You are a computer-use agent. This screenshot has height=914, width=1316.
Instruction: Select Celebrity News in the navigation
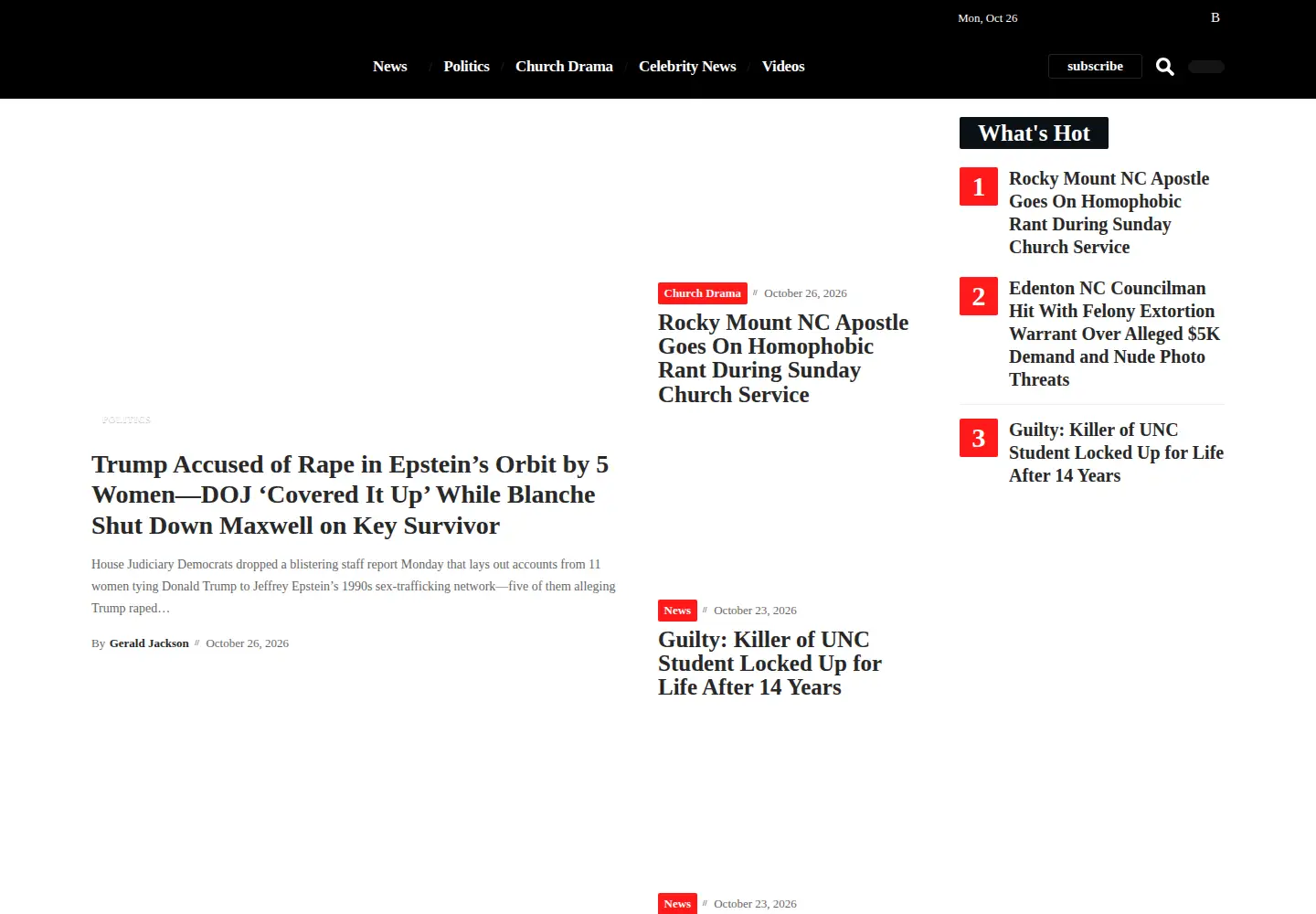pos(687,67)
